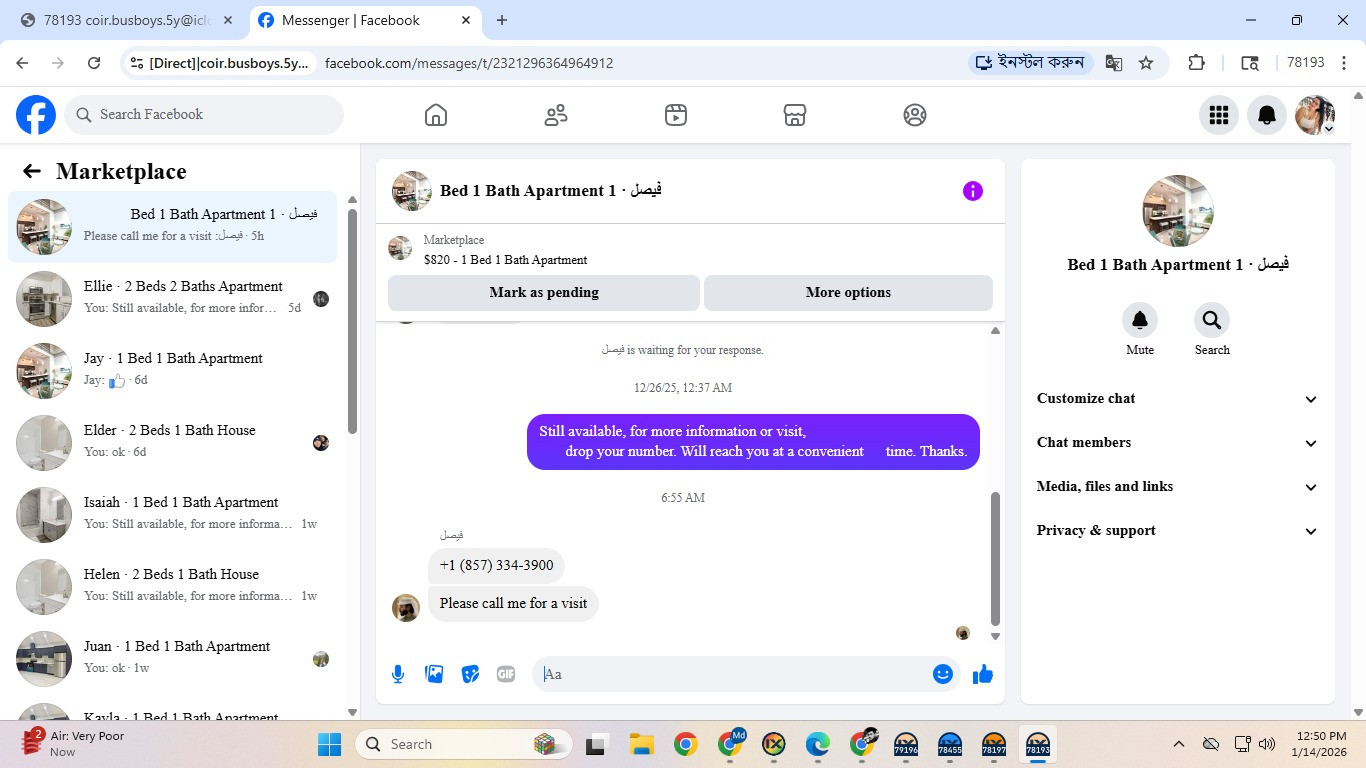Bookmark this page star icon
The height and width of the screenshot is (768, 1366).
click(x=1146, y=63)
